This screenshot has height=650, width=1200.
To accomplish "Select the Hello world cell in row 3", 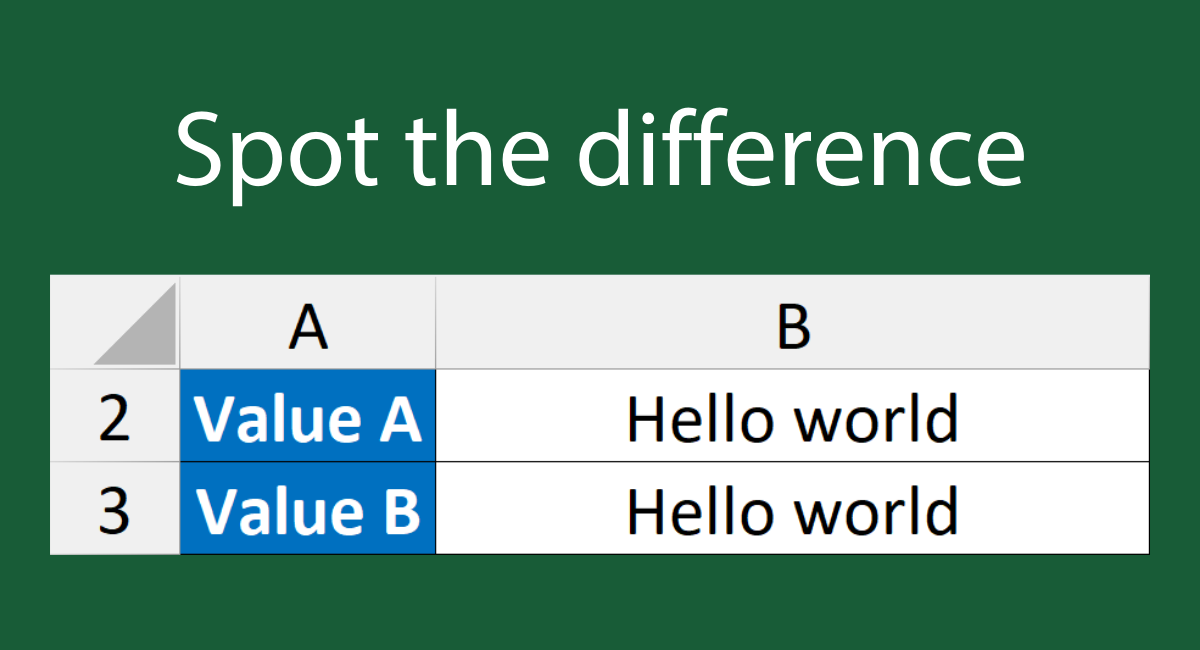I will (x=792, y=508).
